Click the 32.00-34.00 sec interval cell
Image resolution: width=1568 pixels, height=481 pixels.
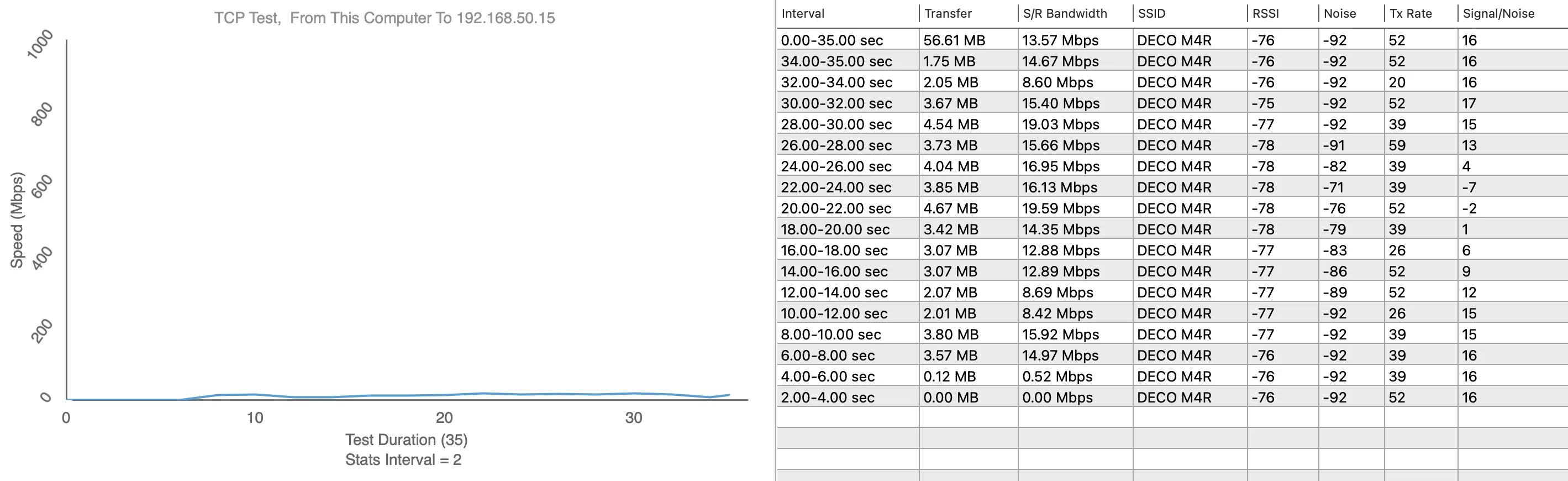coord(836,82)
